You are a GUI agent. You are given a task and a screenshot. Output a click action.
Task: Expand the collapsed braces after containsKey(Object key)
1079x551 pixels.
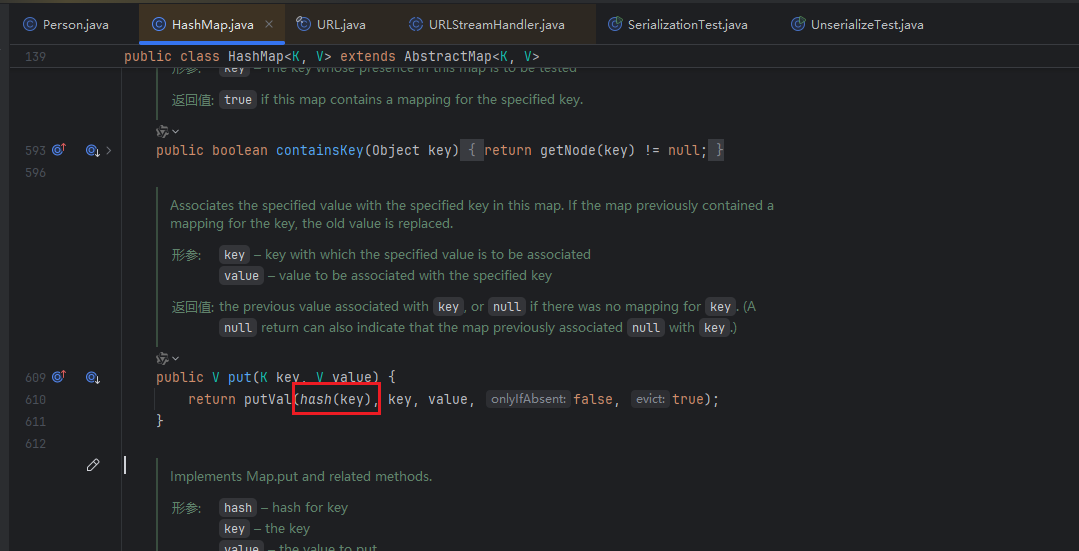[x=471, y=150]
